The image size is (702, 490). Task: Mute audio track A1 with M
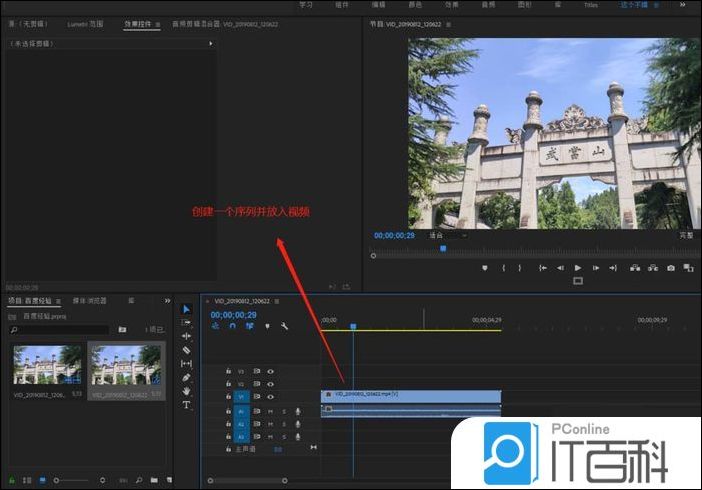pos(270,411)
